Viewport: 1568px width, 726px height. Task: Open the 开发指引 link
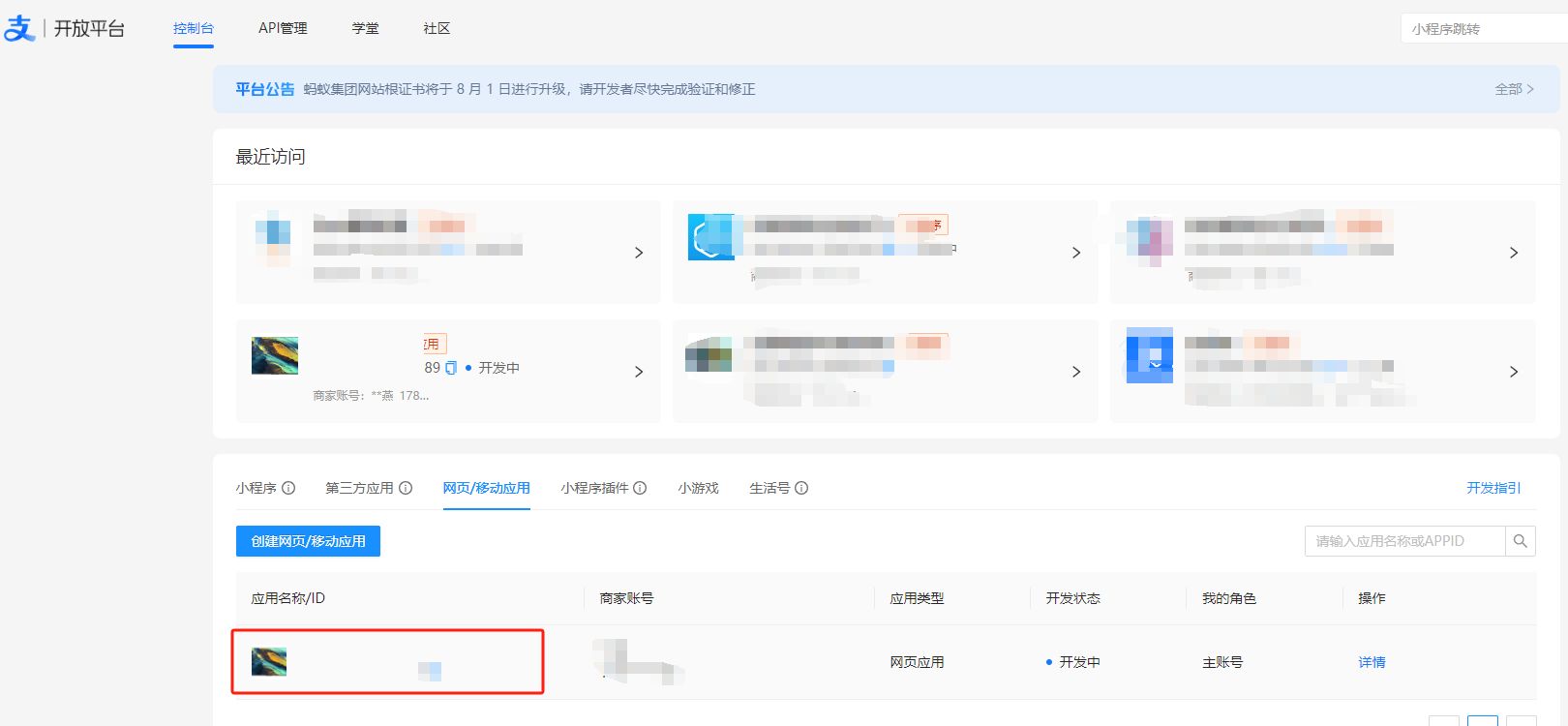tap(1493, 488)
